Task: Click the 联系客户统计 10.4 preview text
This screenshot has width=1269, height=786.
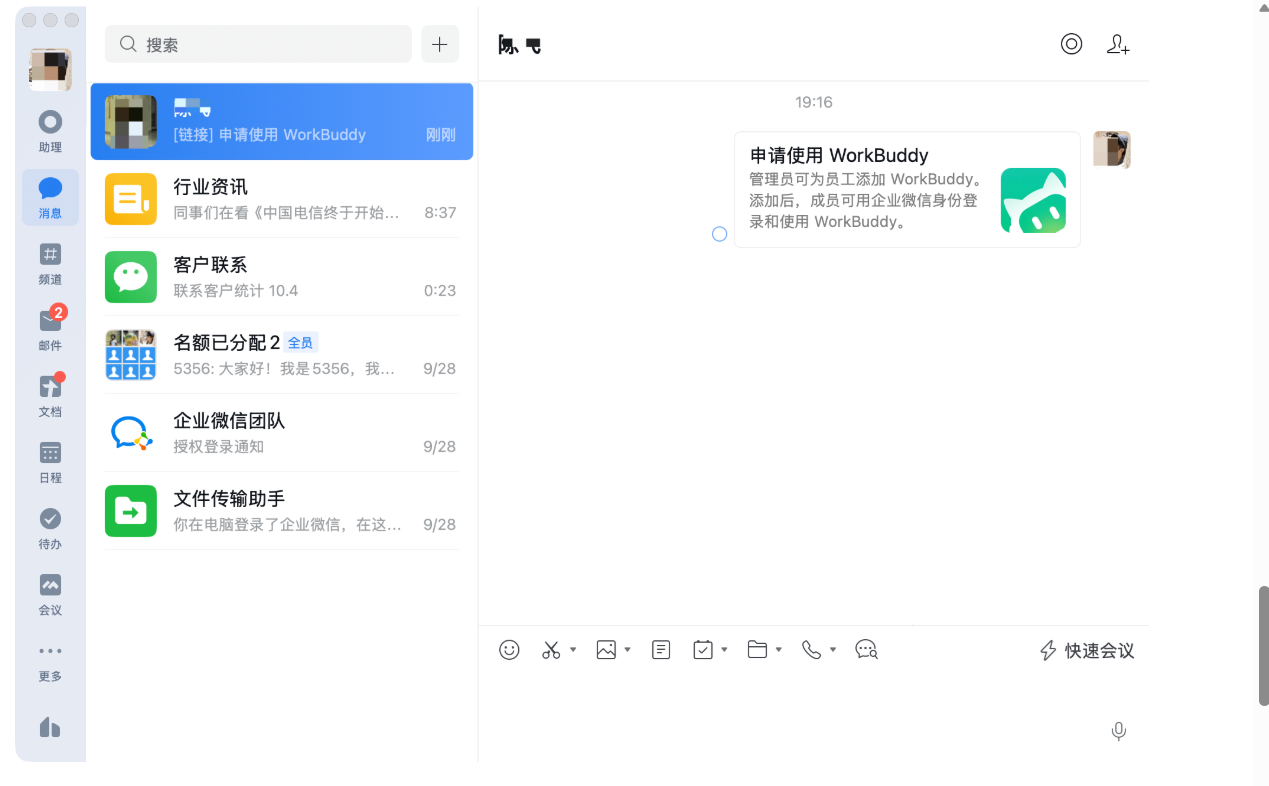Action: [x=236, y=291]
